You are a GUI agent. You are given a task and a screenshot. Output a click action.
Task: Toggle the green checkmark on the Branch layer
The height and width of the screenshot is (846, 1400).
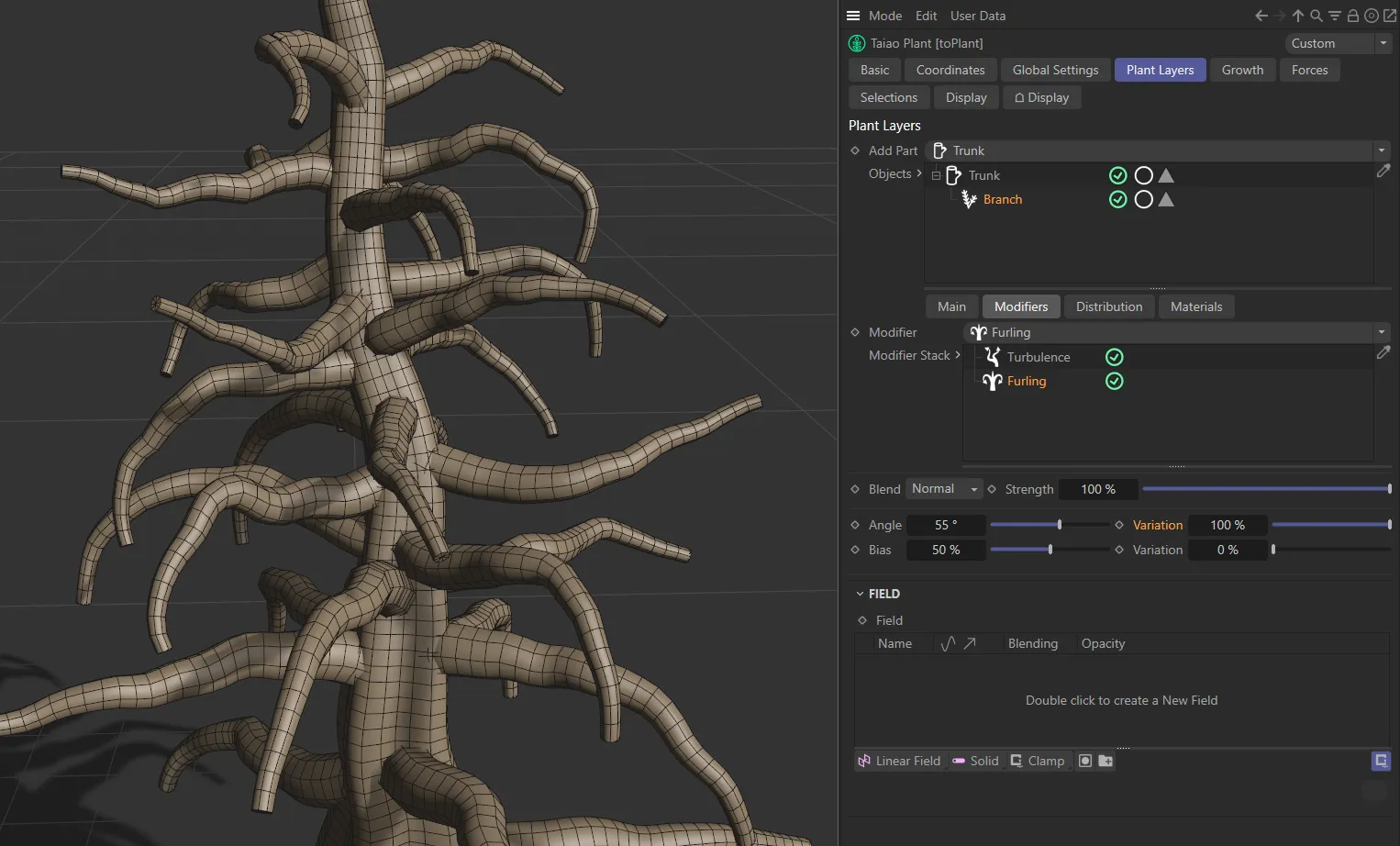click(1117, 199)
